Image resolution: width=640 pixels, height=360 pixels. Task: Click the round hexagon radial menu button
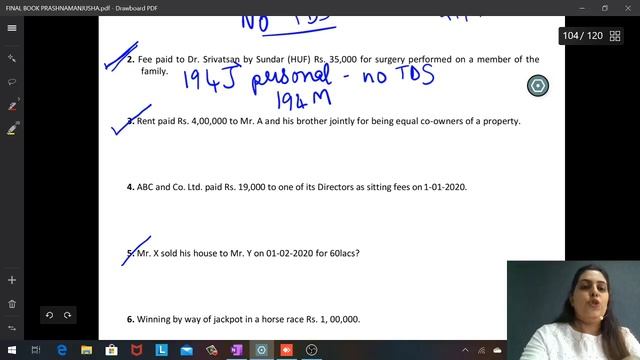pos(538,86)
